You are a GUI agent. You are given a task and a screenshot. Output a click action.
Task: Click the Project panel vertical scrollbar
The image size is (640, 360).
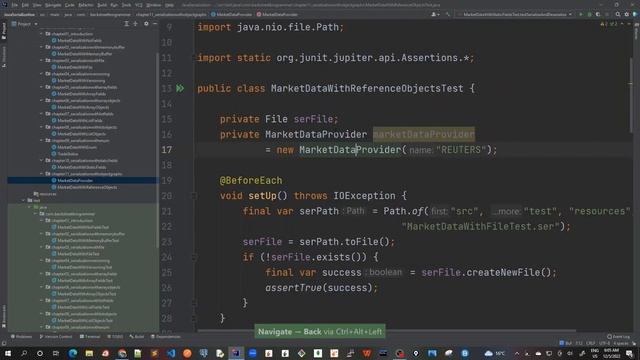click(158, 151)
